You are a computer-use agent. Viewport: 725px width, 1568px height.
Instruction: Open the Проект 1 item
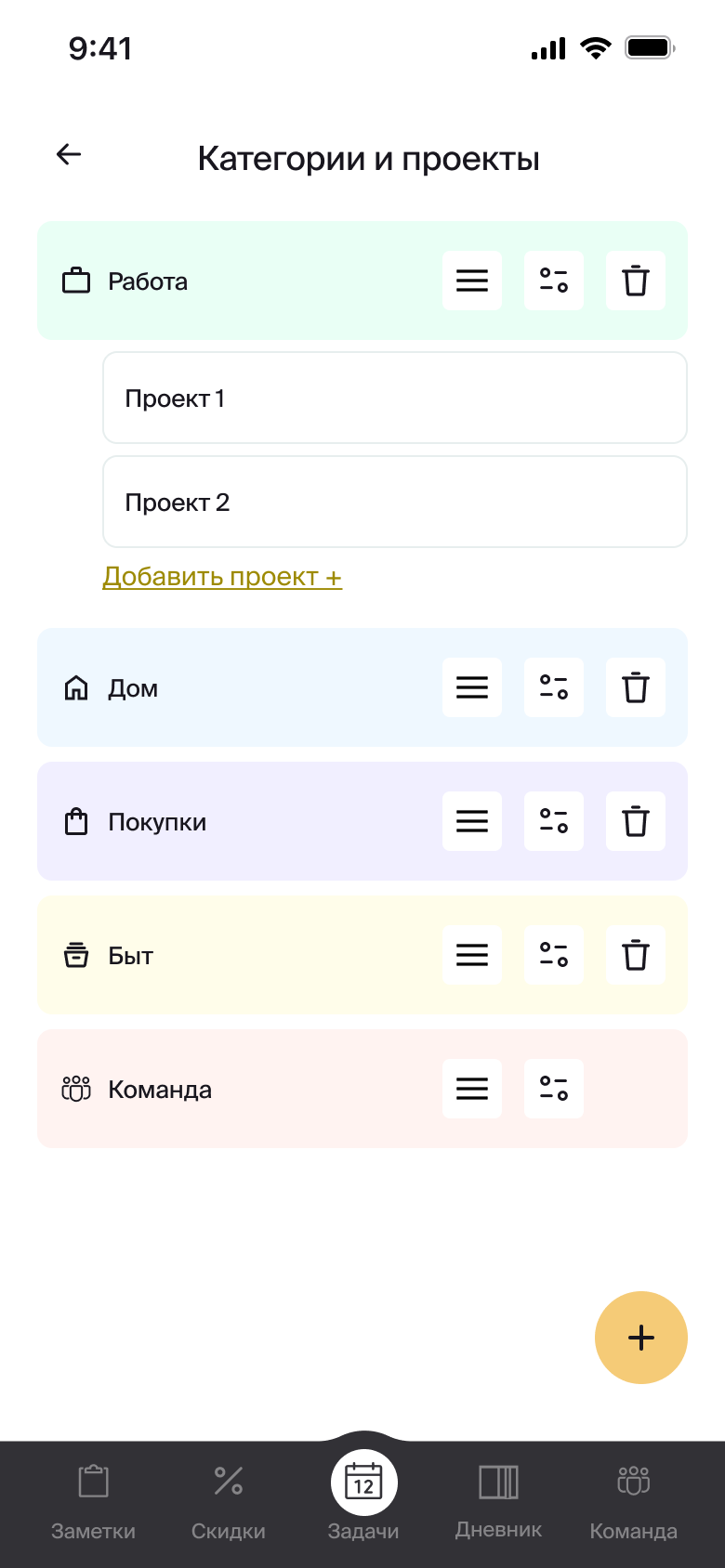[x=394, y=398]
